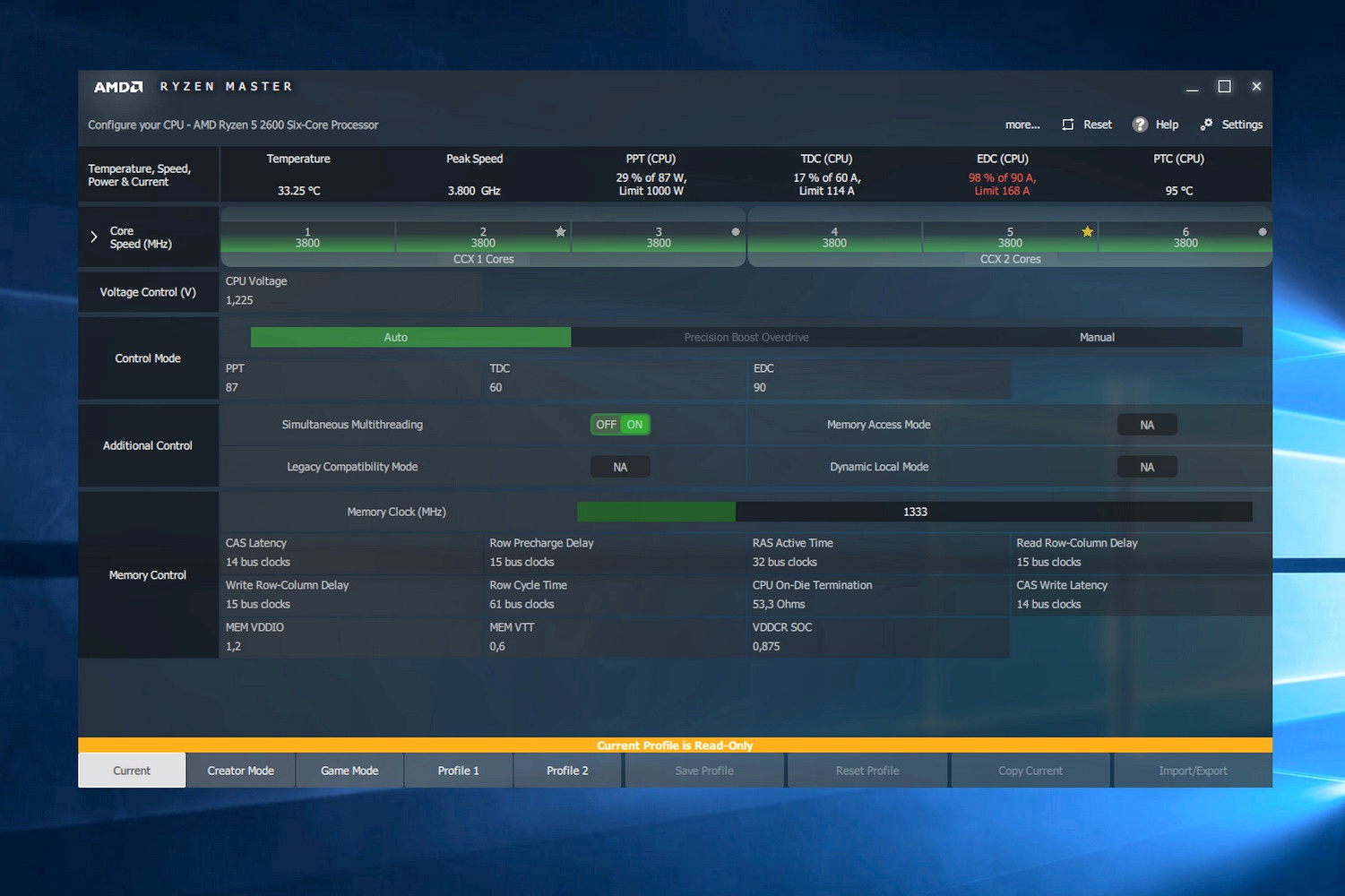Screen dimensions: 1345x896
Task: Switch to Game Mode tab
Action: point(349,771)
